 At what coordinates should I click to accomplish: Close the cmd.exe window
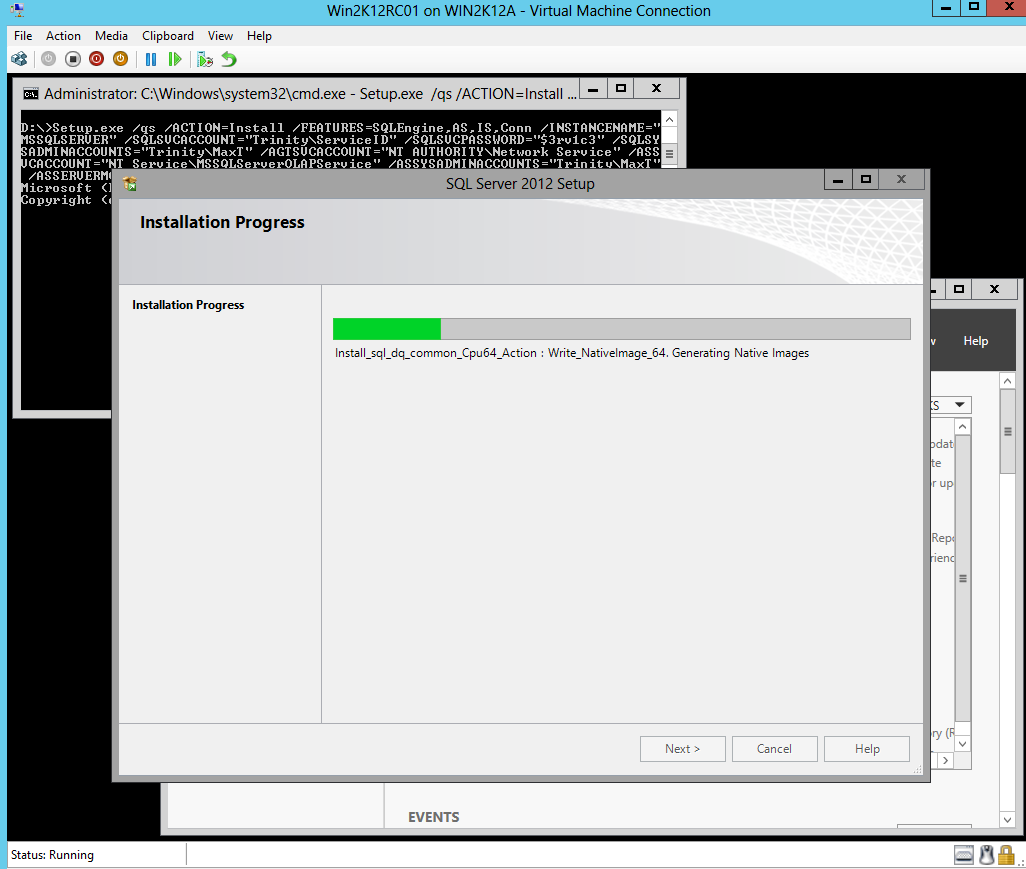(x=657, y=89)
